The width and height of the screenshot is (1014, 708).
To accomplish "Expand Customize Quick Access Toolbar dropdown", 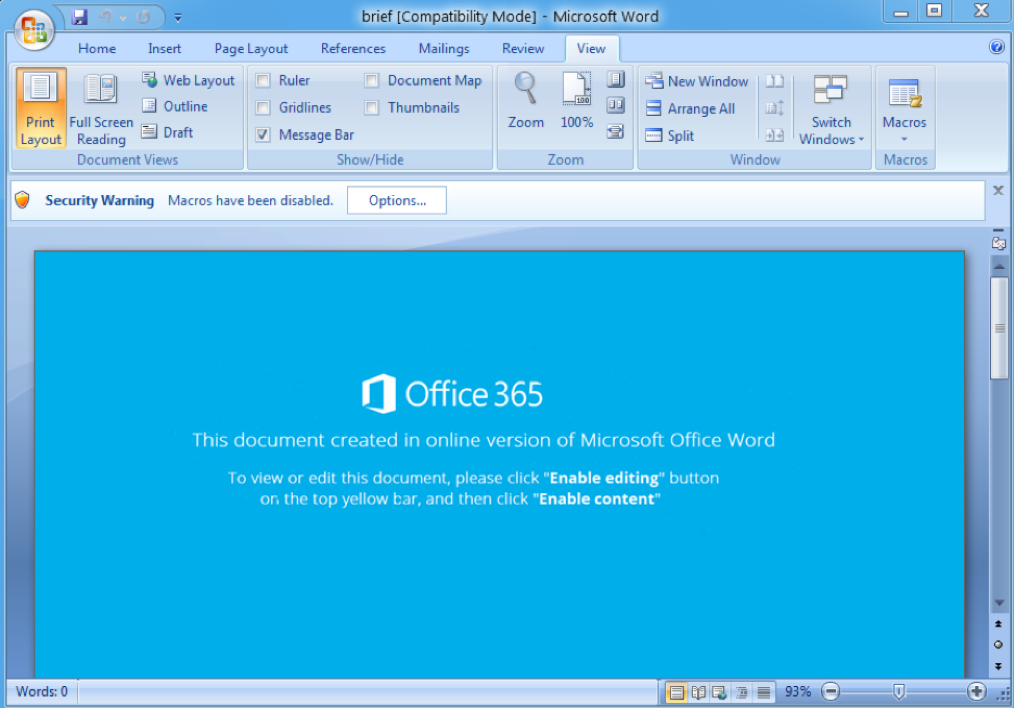I will pos(178,17).
